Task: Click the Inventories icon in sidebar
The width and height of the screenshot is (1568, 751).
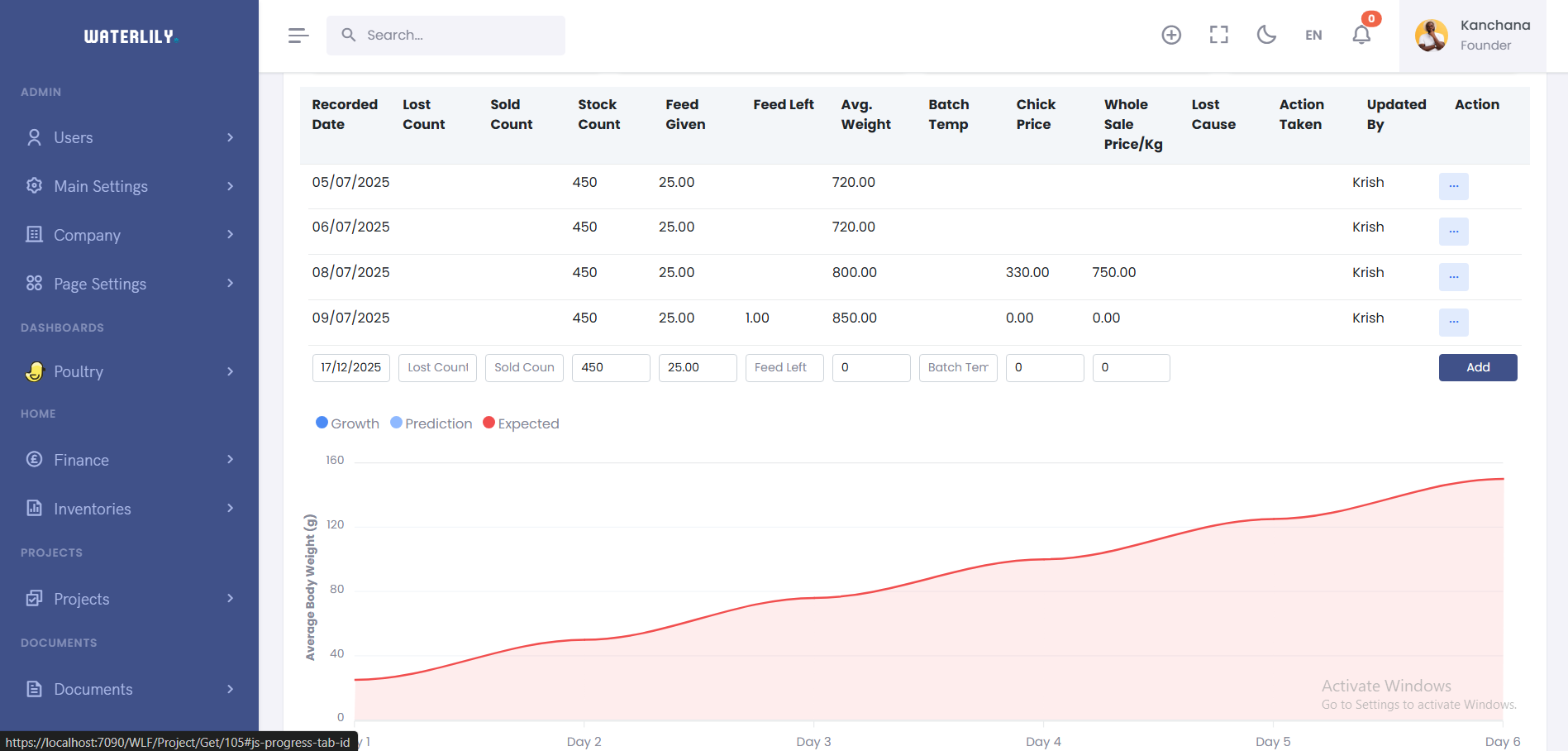Action: point(34,508)
